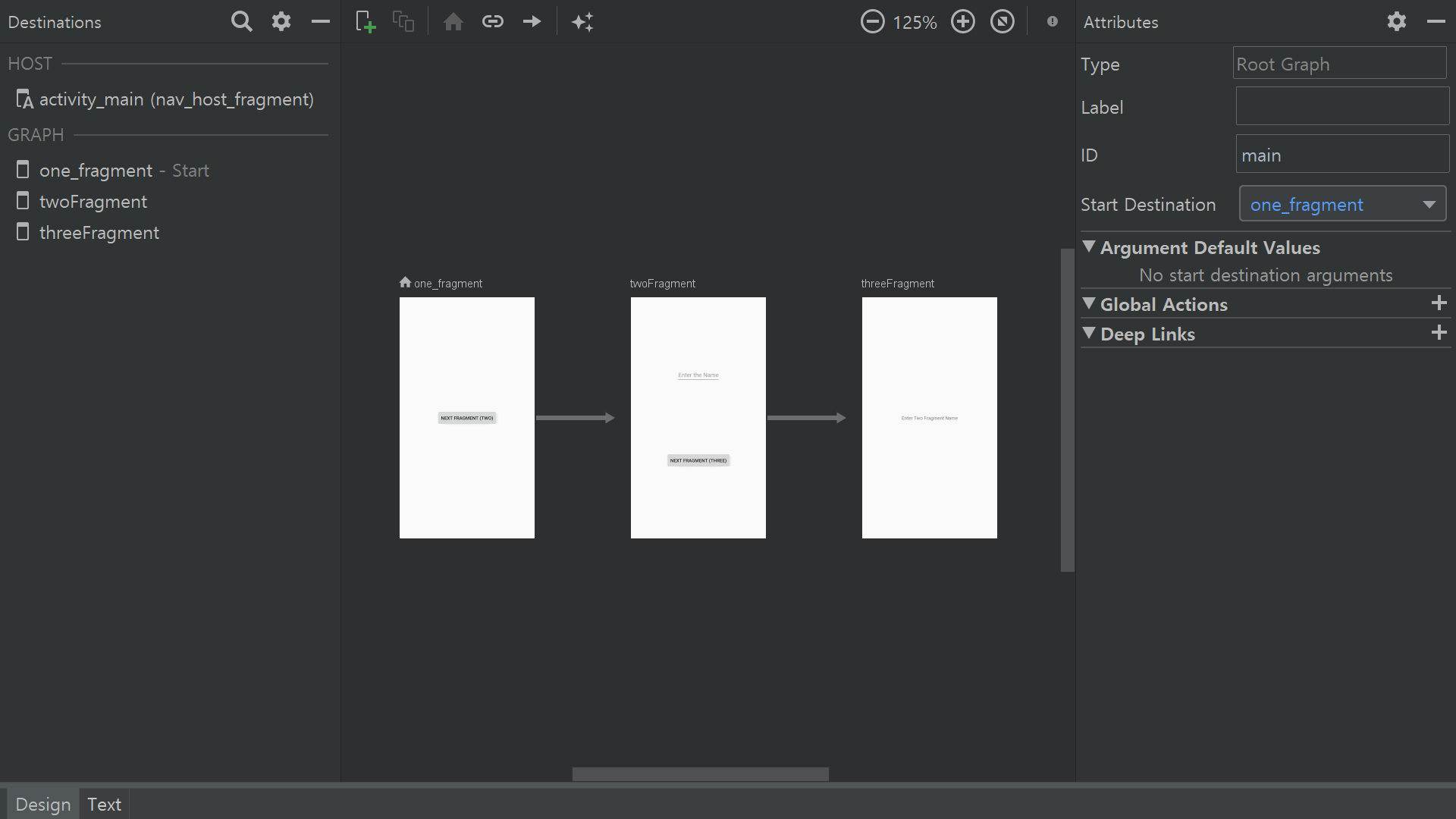The width and height of the screenshot is (1456, 819).
Task: Open the Attributes panel gear settings
Action: coord(1396,22)
